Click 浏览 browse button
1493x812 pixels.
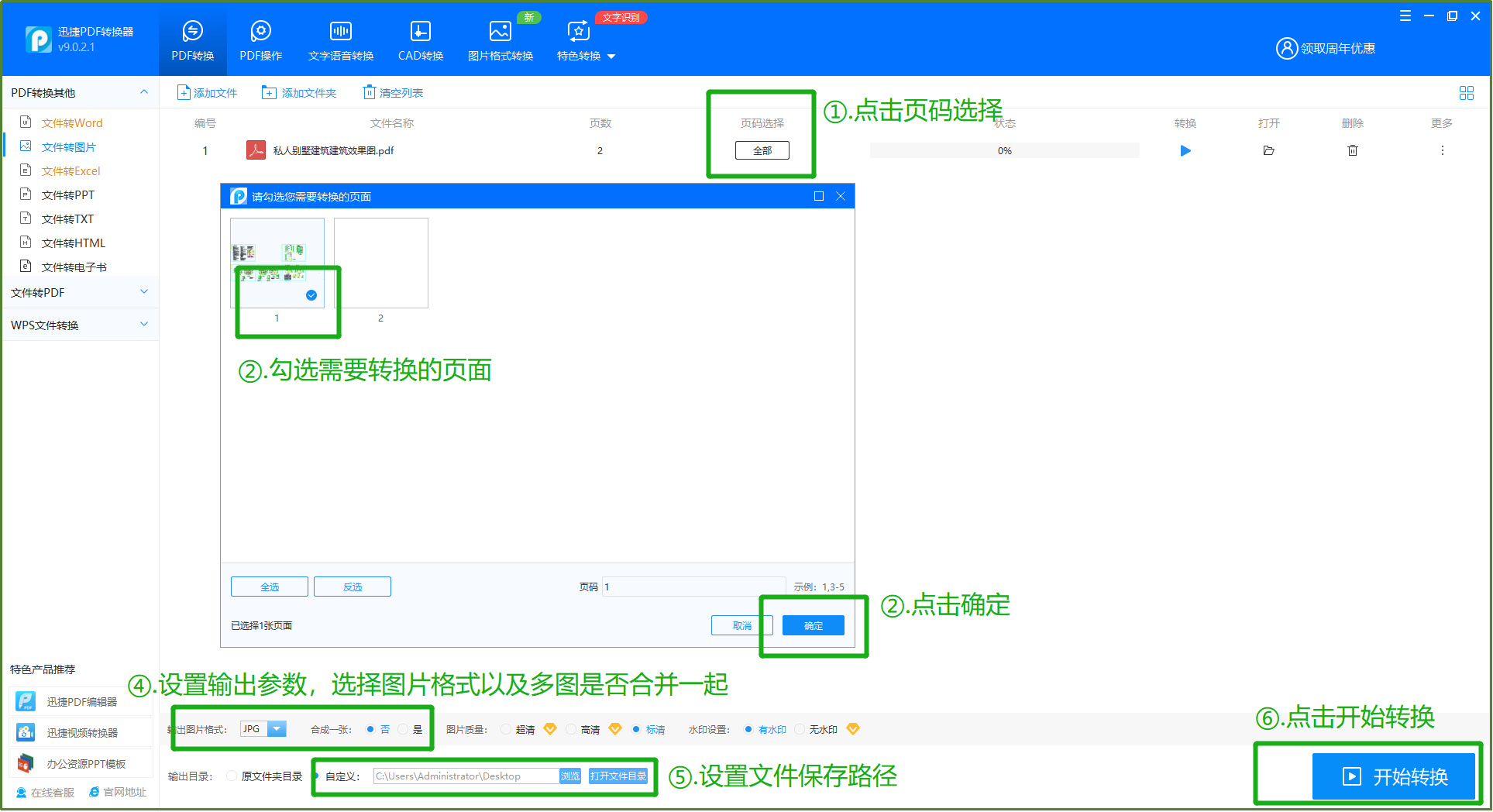[x=570, y=776]
